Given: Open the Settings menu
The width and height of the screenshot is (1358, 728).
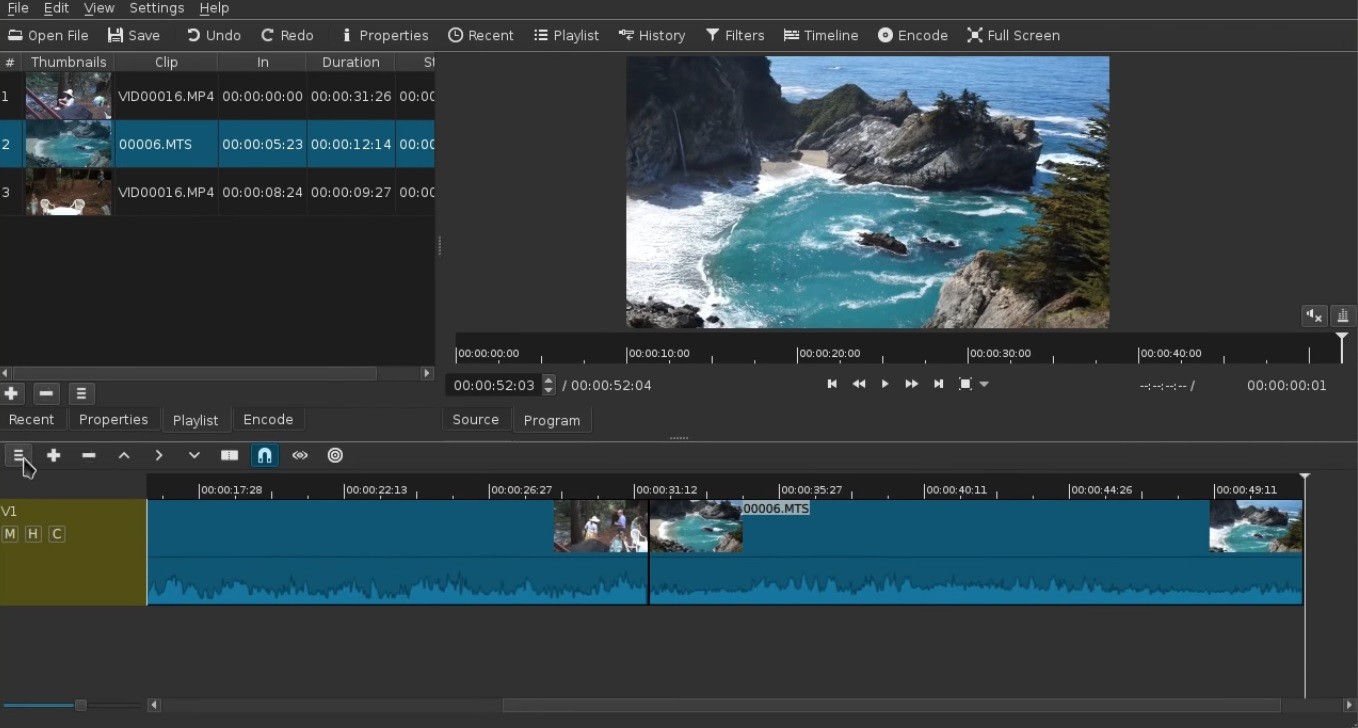Looking at the screenshot, I should [x=157, y=8].
